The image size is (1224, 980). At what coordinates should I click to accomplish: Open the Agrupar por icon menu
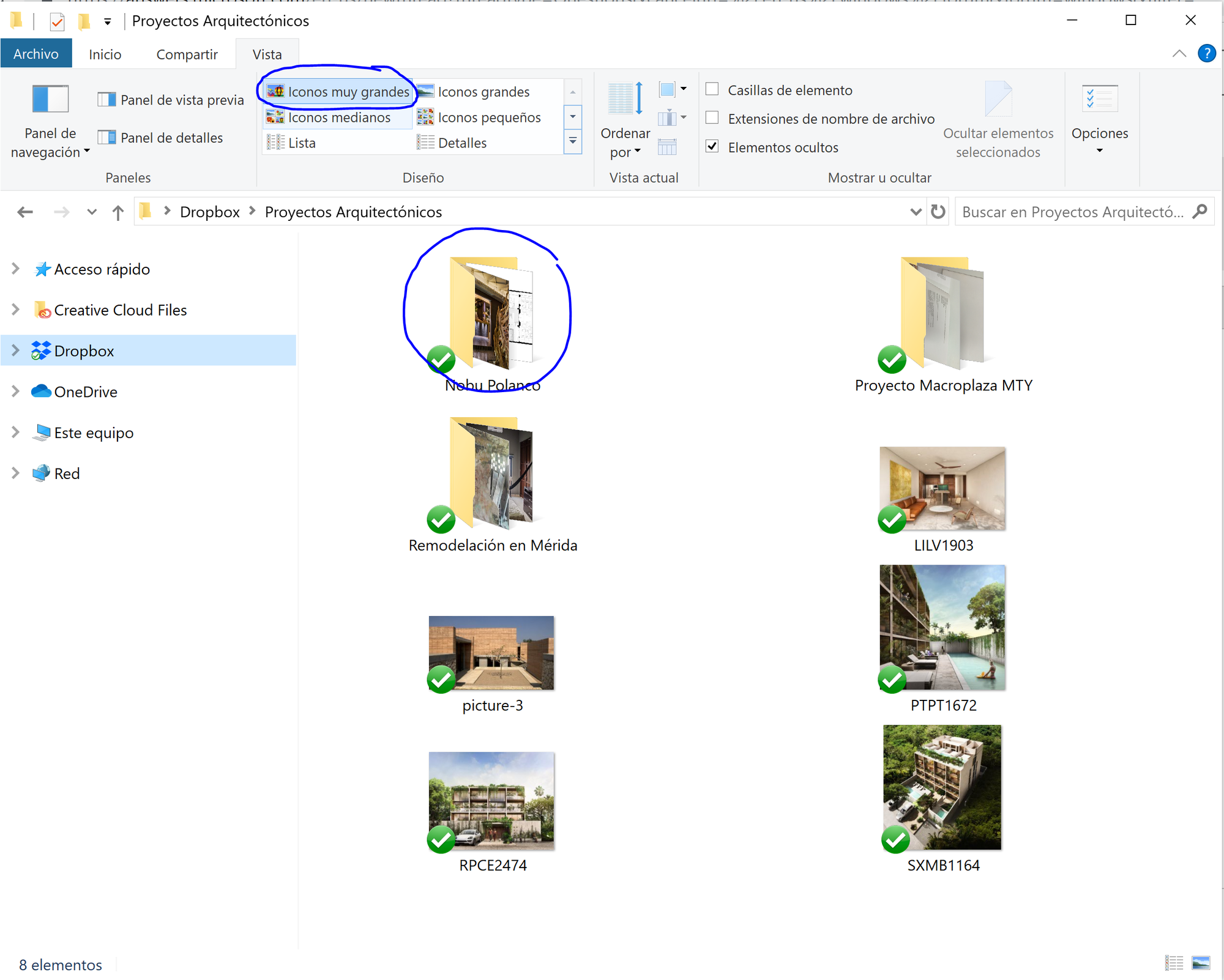(672, 89)
